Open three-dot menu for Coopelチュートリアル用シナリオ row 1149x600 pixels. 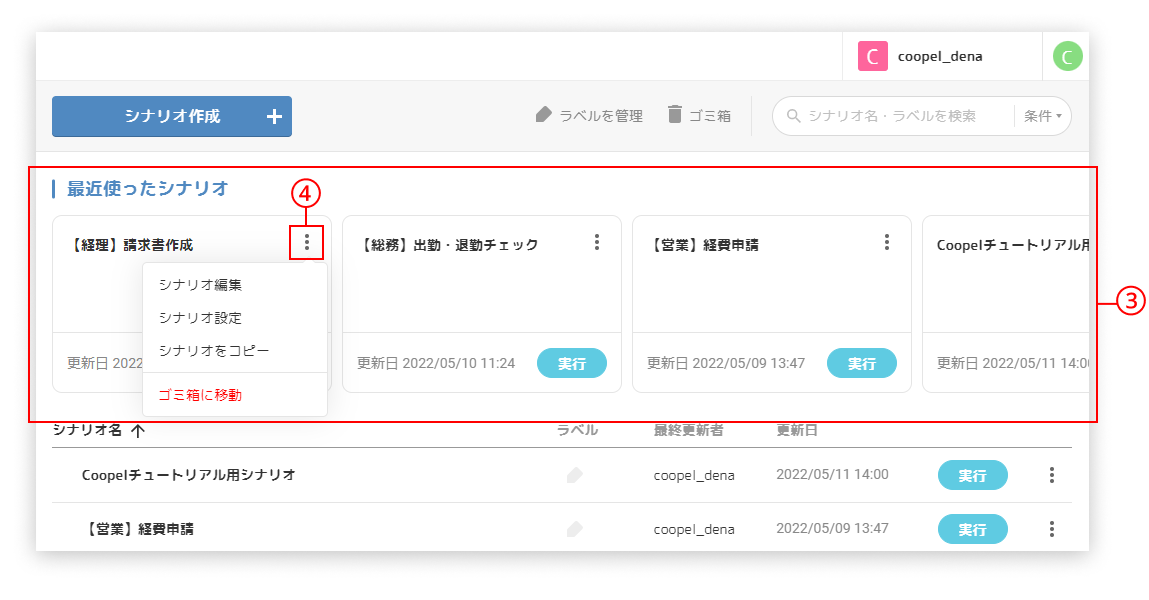[x=1052, y=475]
